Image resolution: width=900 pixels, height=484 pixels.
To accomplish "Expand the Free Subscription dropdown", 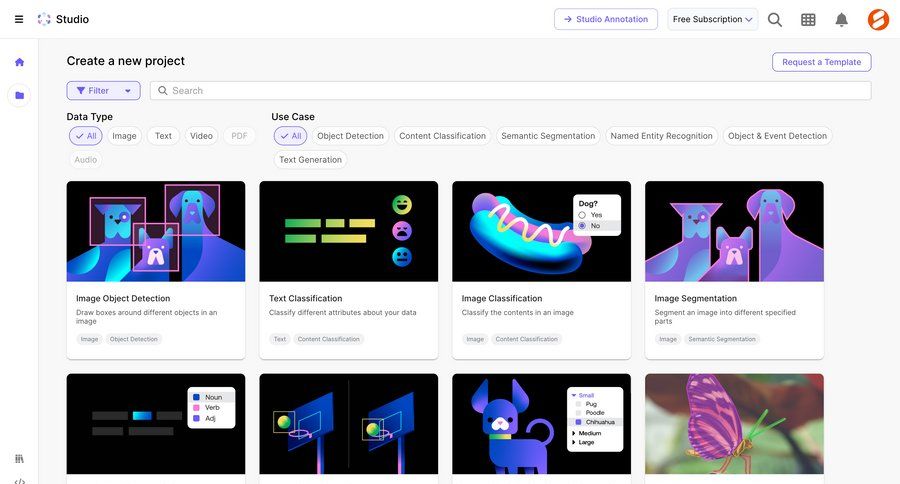I will (712, 19).
